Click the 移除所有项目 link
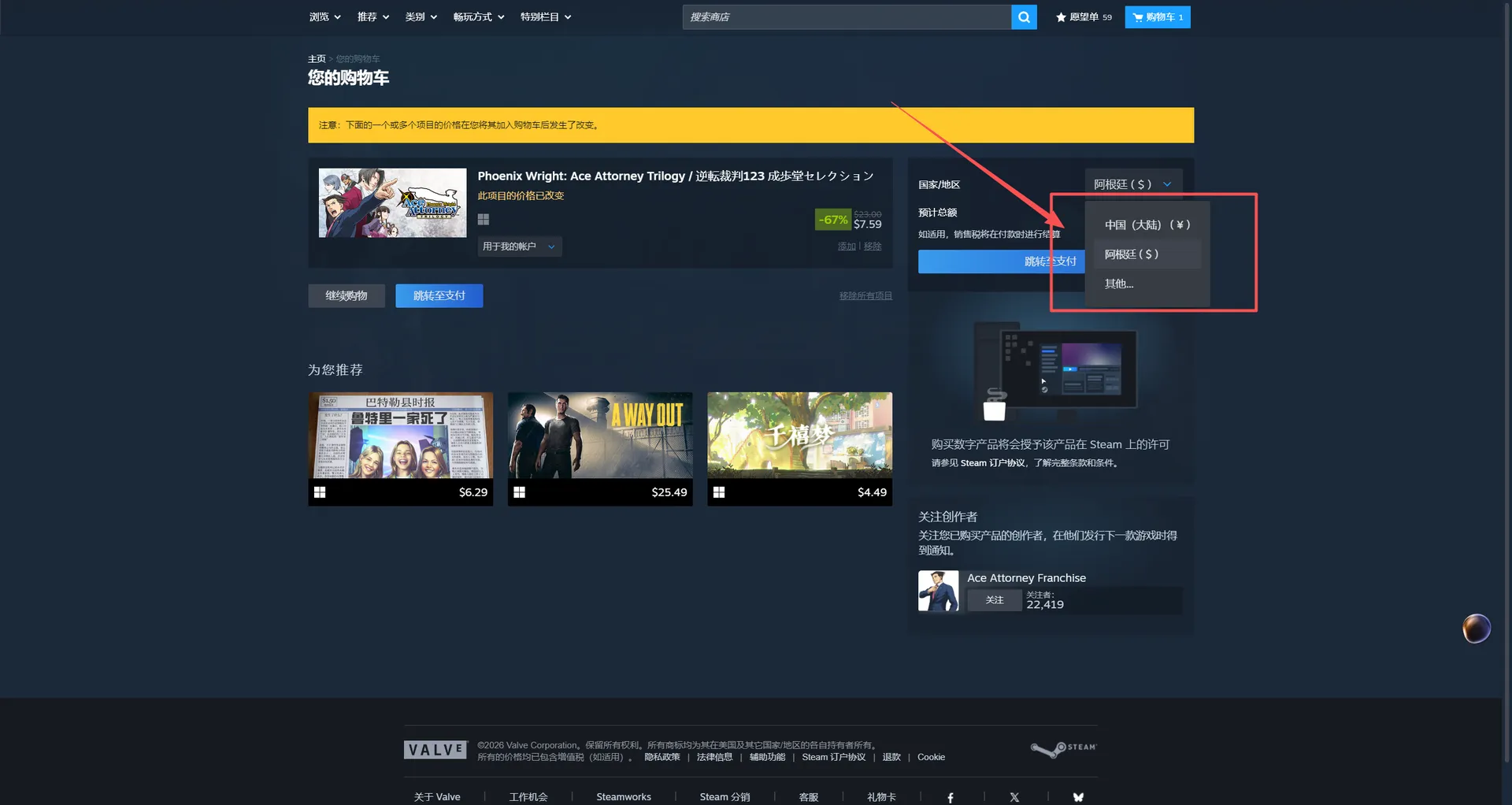The width and height of the screenshot is (1512, 805). 865,296
